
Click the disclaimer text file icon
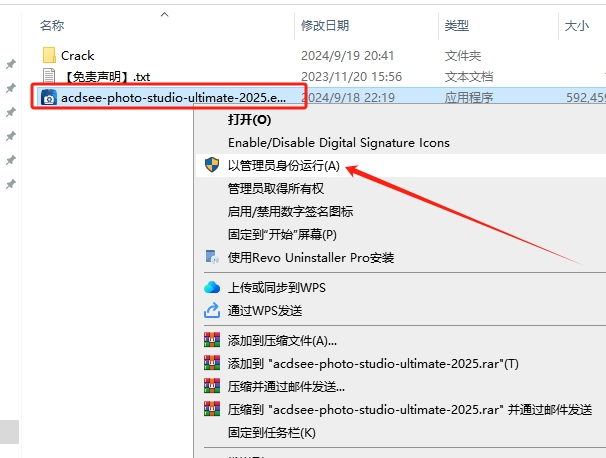tap(49, 76)
